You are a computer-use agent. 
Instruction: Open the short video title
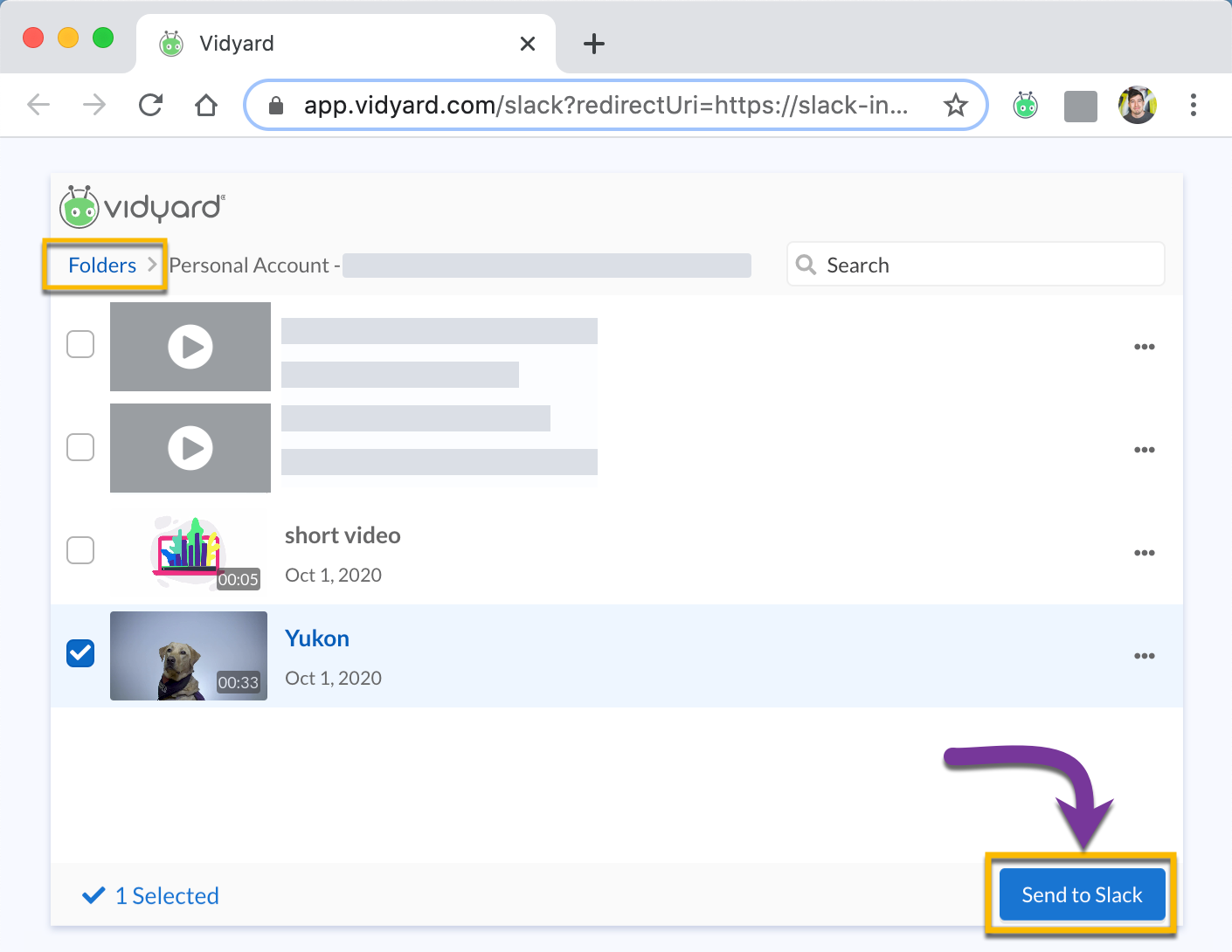click(x=343, y=535)
